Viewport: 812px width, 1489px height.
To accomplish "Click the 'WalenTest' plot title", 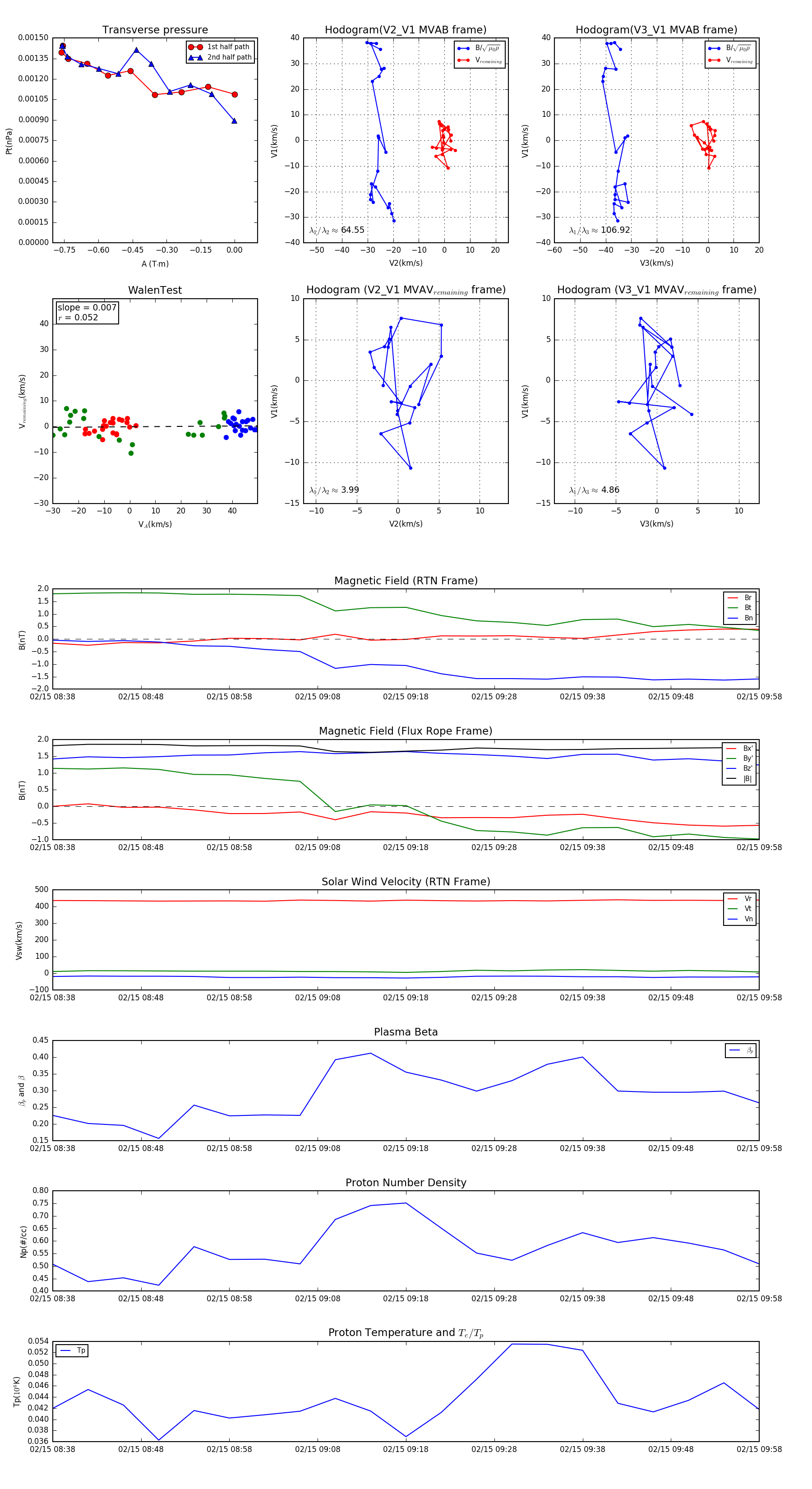I will [x=155, y=290].
